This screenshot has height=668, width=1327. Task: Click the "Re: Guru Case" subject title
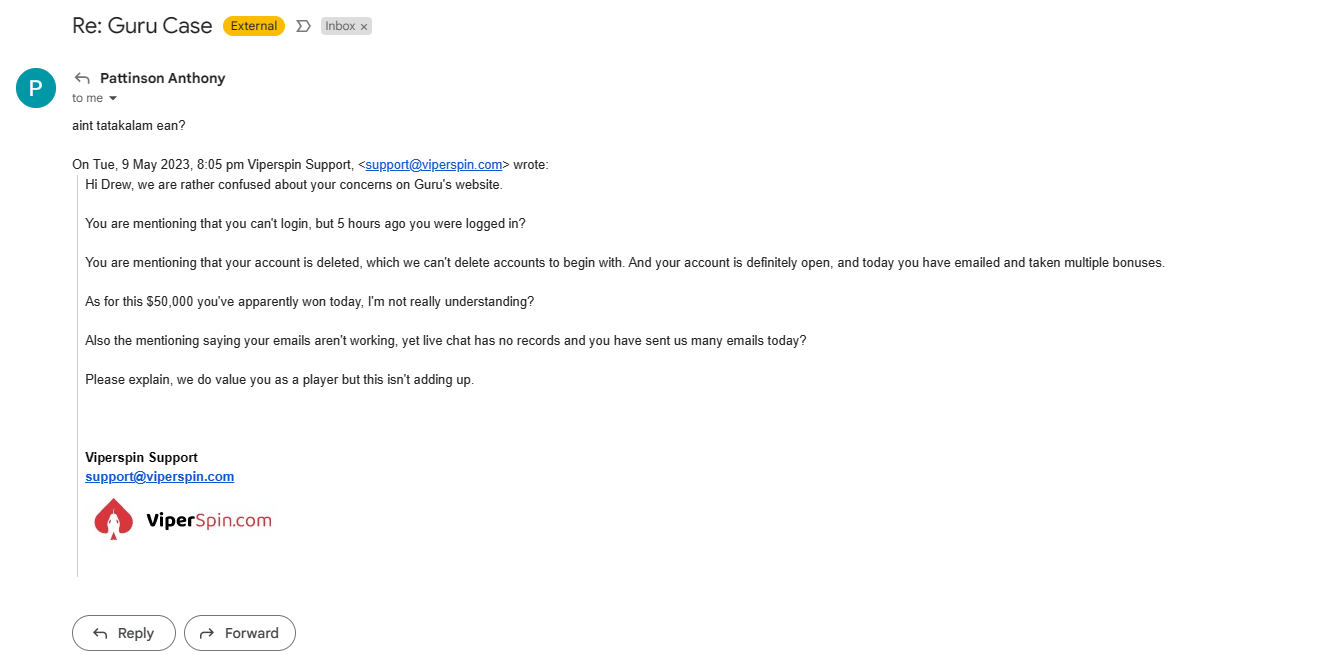click(x=142, y=26)
